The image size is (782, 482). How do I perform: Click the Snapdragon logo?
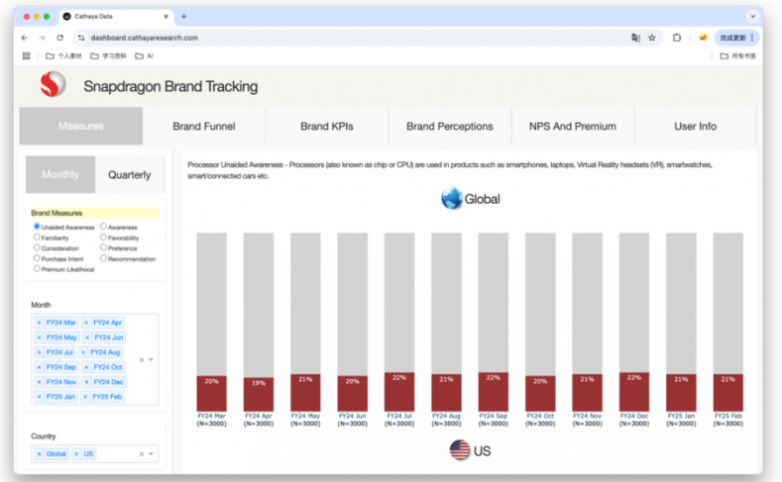pyautogui.click(x=53, y=86)
